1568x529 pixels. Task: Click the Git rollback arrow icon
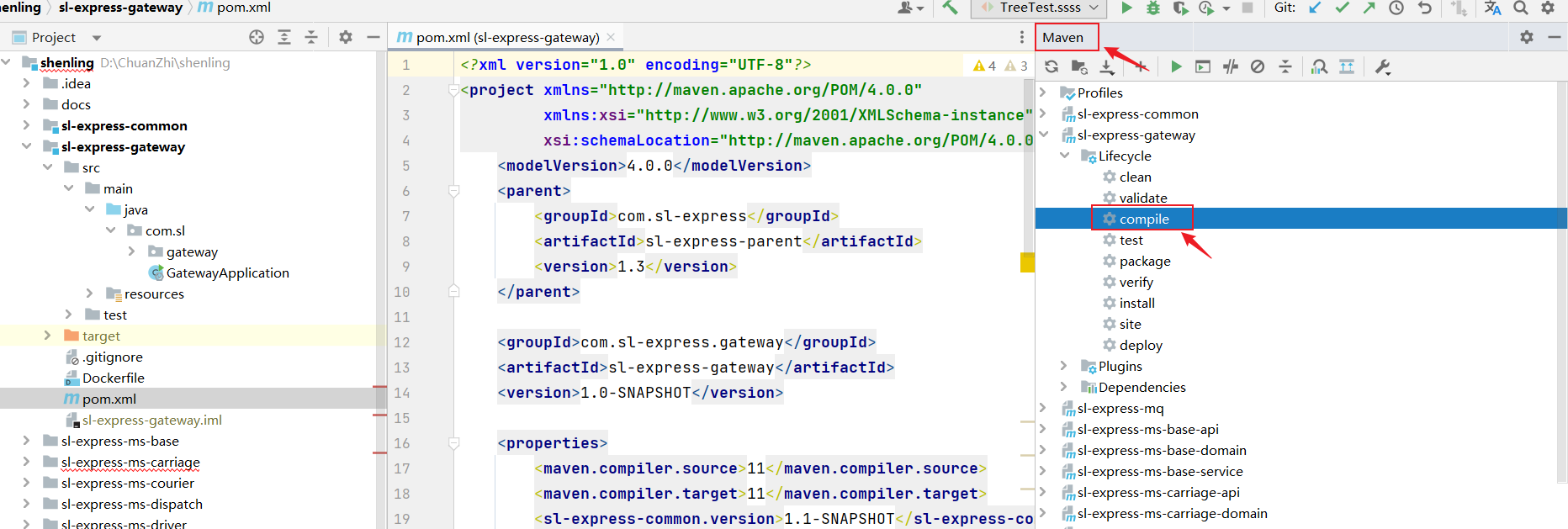(1424, 8)
